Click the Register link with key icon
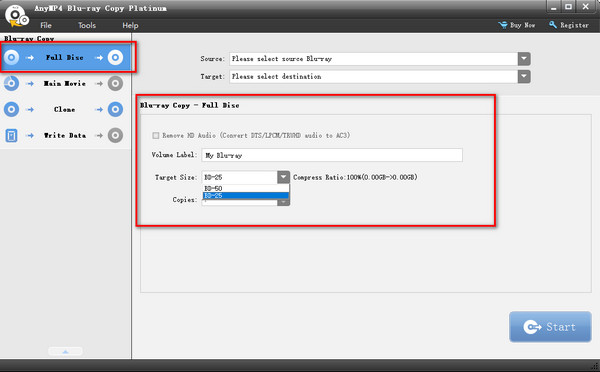The height and width of the screenshot is (372, 600). (569, 25)
